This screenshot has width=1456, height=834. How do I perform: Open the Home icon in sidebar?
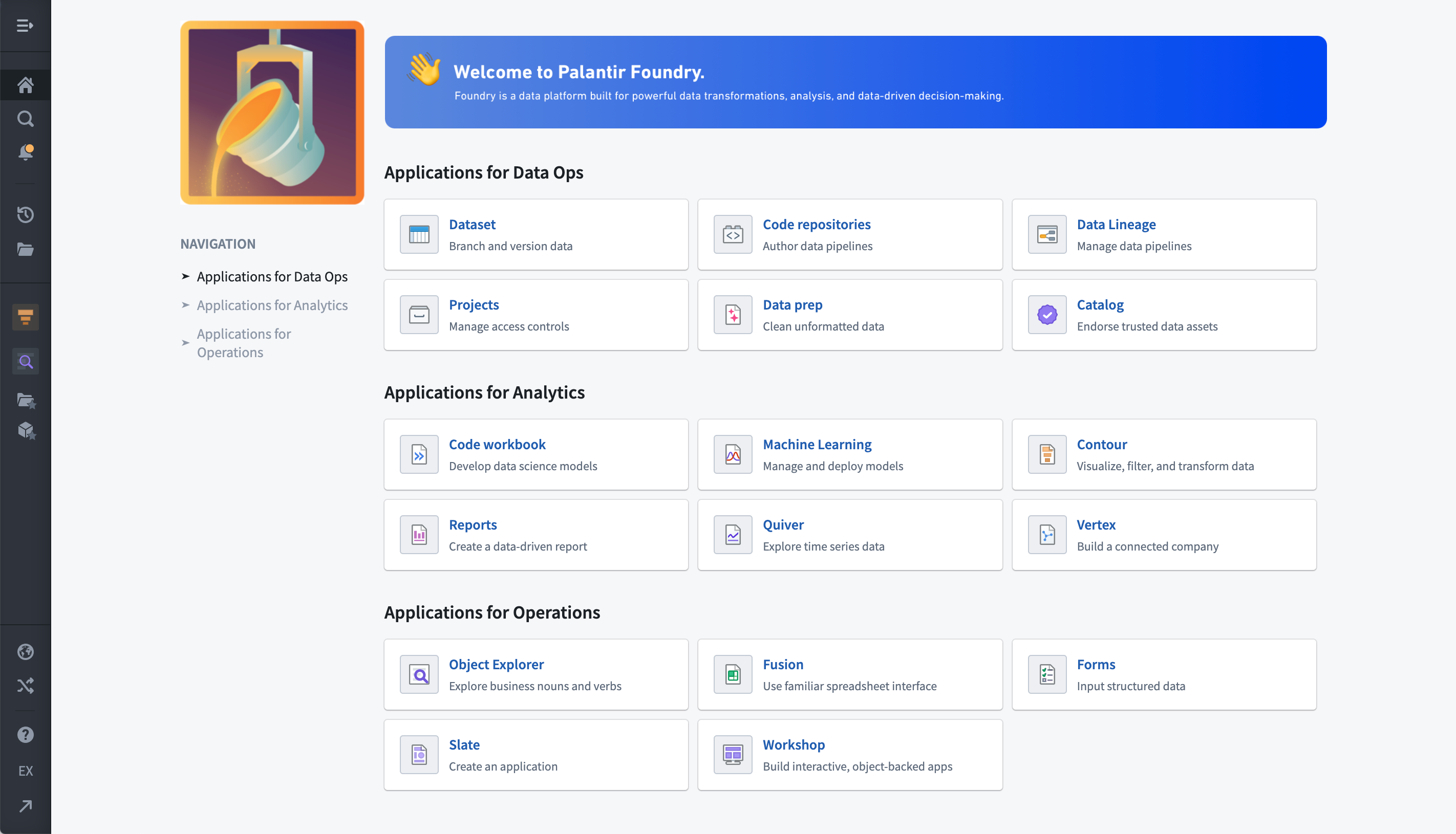pos(25,85)
